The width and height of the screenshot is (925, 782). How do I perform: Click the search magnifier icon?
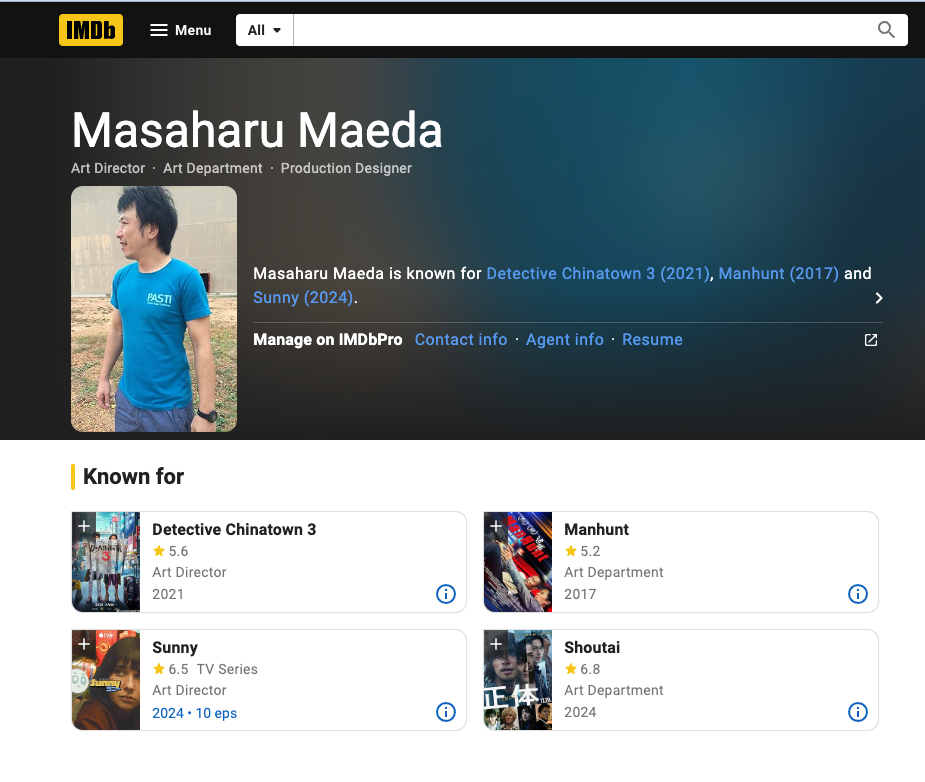(886, 30)
